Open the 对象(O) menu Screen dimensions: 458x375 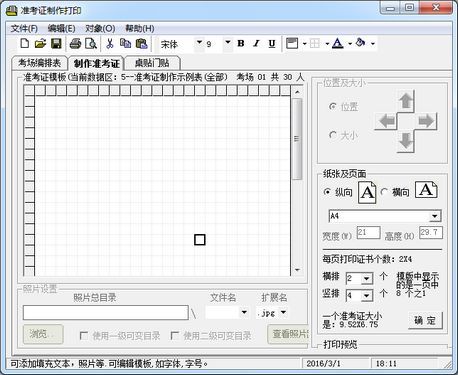pos(100,29)
